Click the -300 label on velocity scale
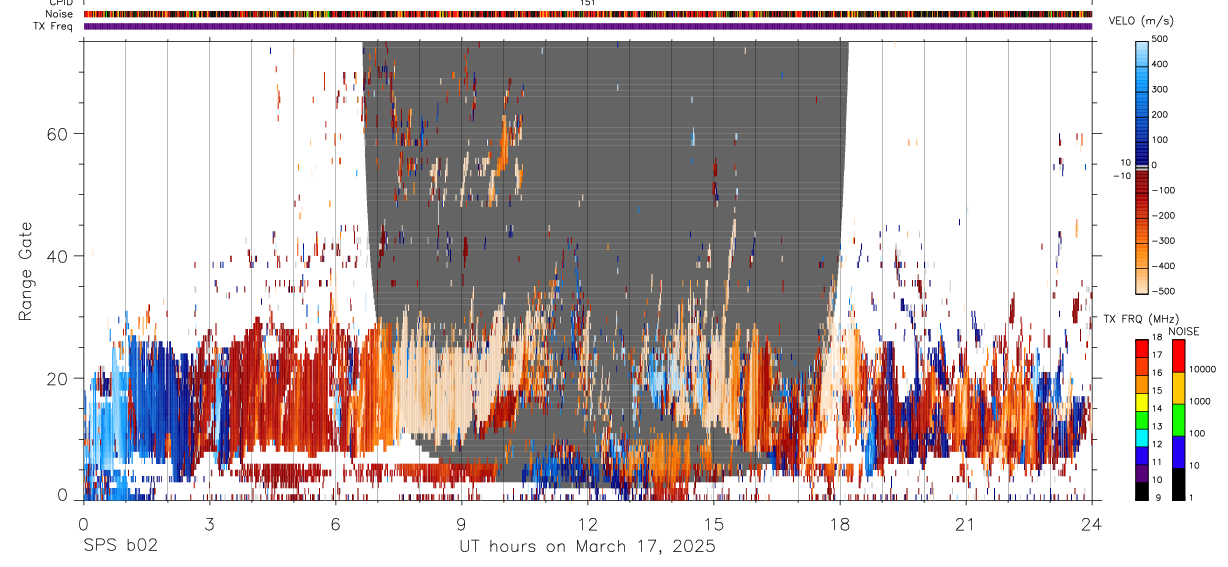1228x567 pixels. coord(1165,241)
